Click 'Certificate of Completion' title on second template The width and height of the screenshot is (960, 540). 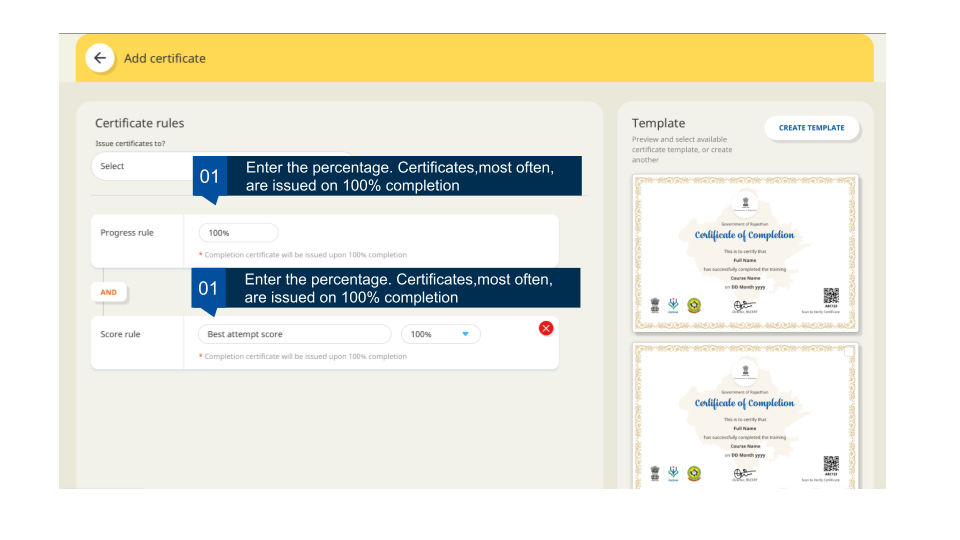click(745, 403)
